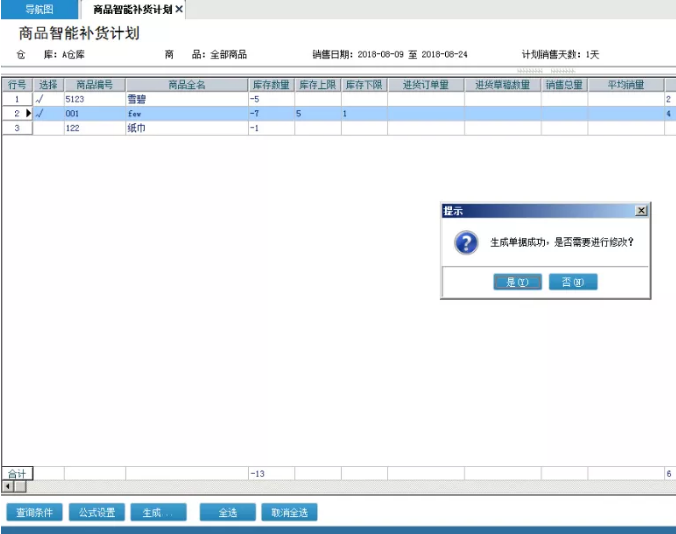Click the 销售总量 column header

point(564,85)
